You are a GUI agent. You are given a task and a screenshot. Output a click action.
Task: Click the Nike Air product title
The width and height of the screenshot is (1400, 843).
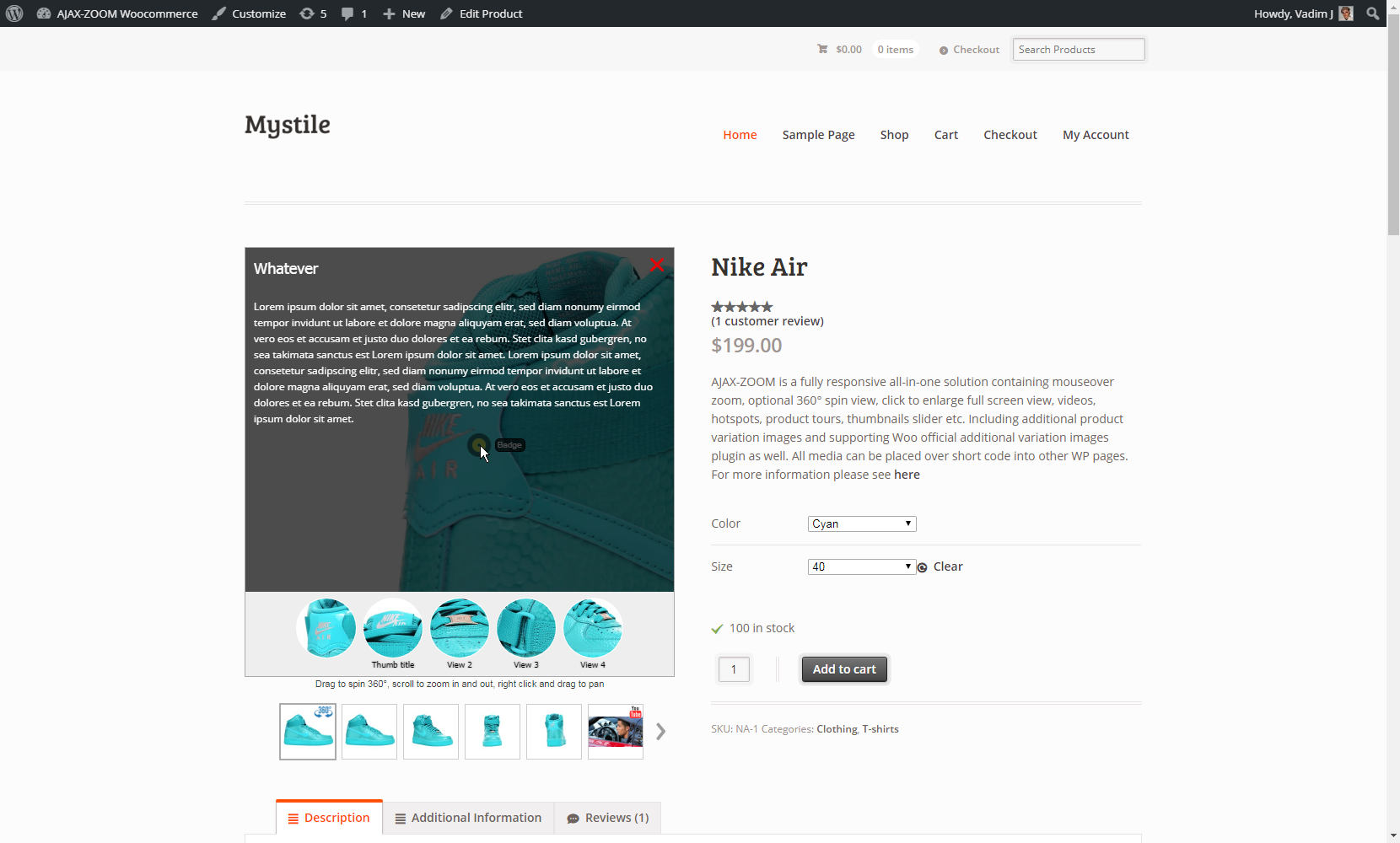[759, 267]
